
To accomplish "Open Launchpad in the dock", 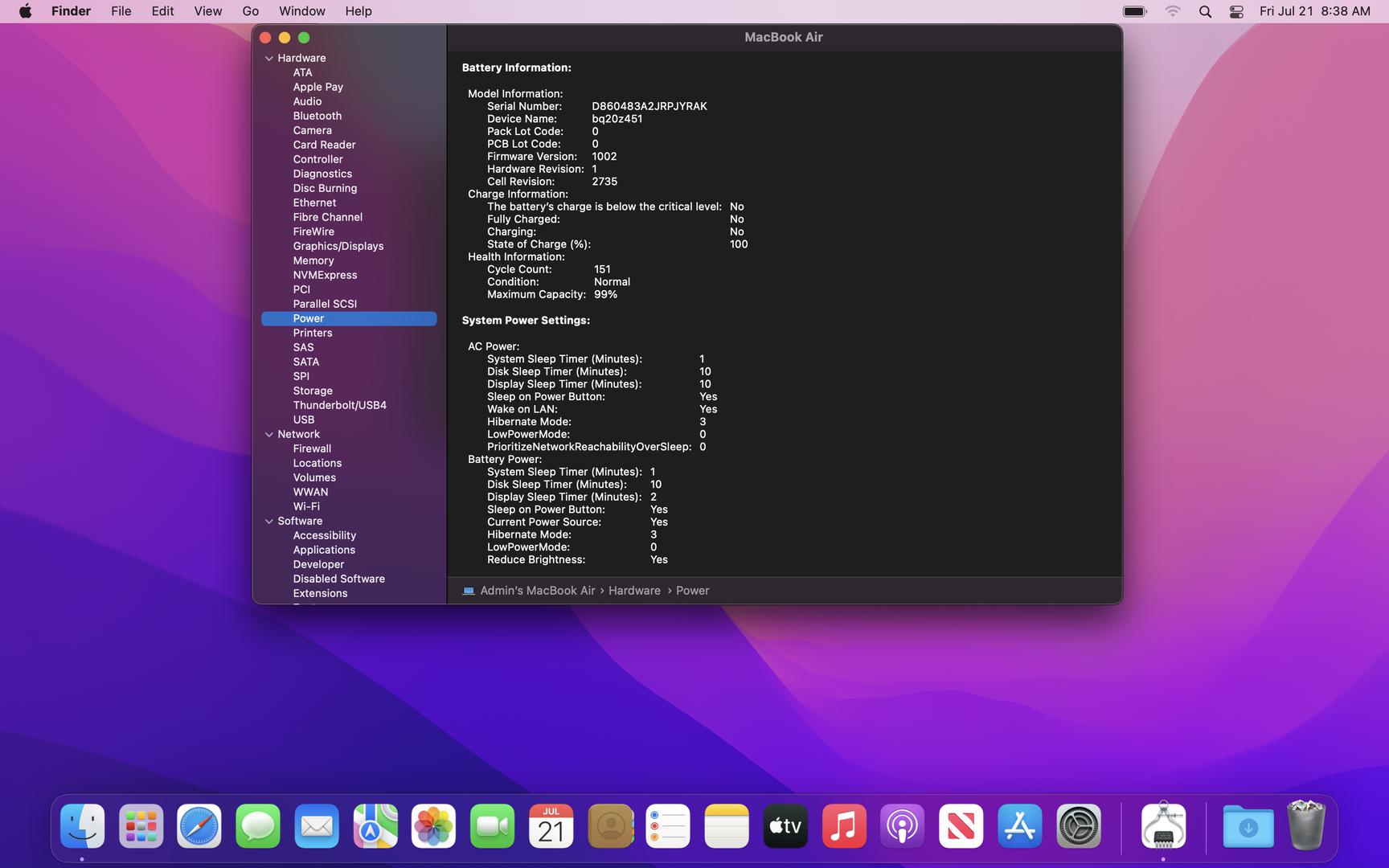I will point(141,826).
